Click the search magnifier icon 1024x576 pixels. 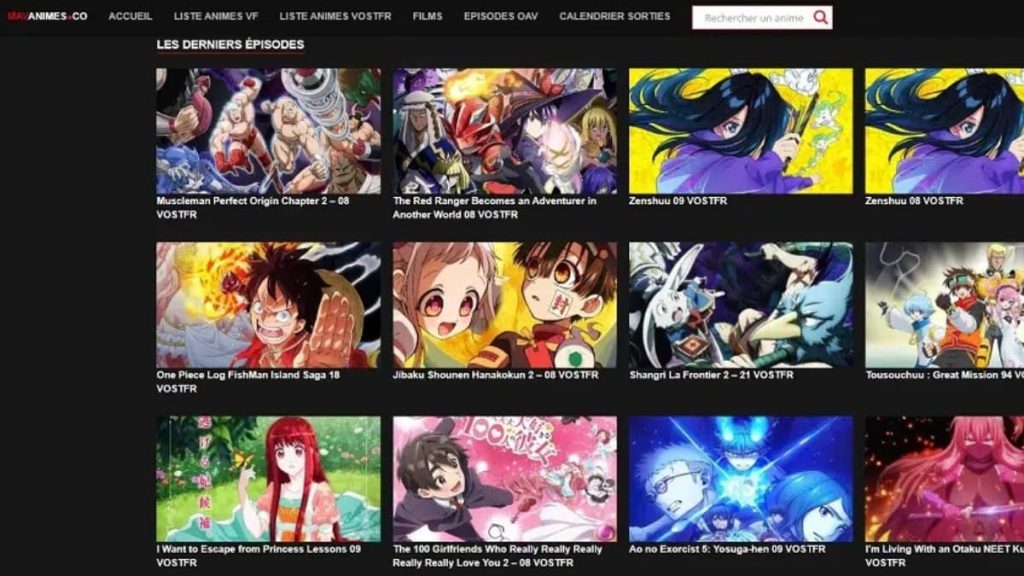click(x=820, y=18)
